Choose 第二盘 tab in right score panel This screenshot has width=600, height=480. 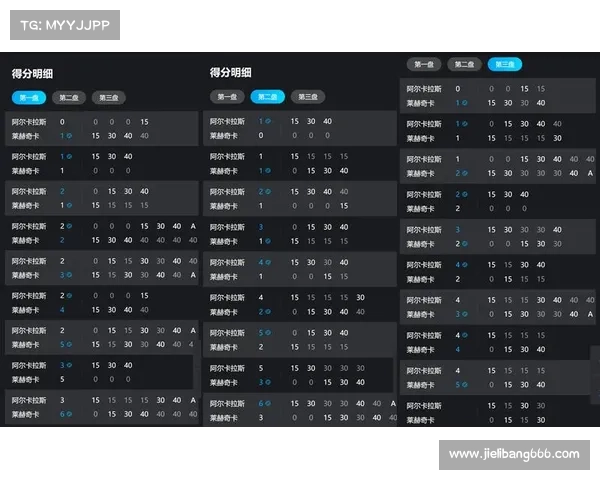tap(464, 64)
